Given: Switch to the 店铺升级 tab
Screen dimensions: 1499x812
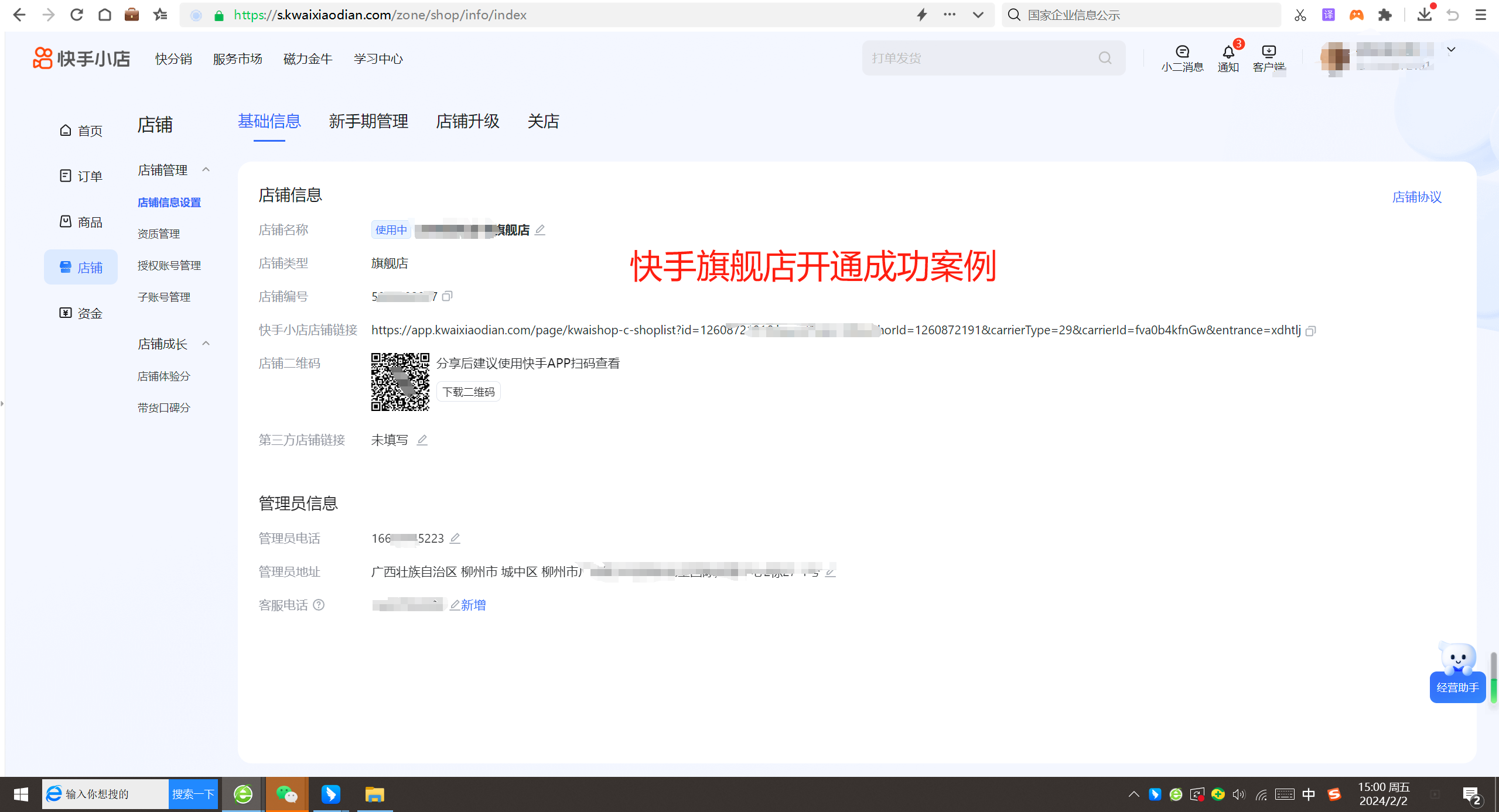Looking at the screenshot, I should coord(467,121).
